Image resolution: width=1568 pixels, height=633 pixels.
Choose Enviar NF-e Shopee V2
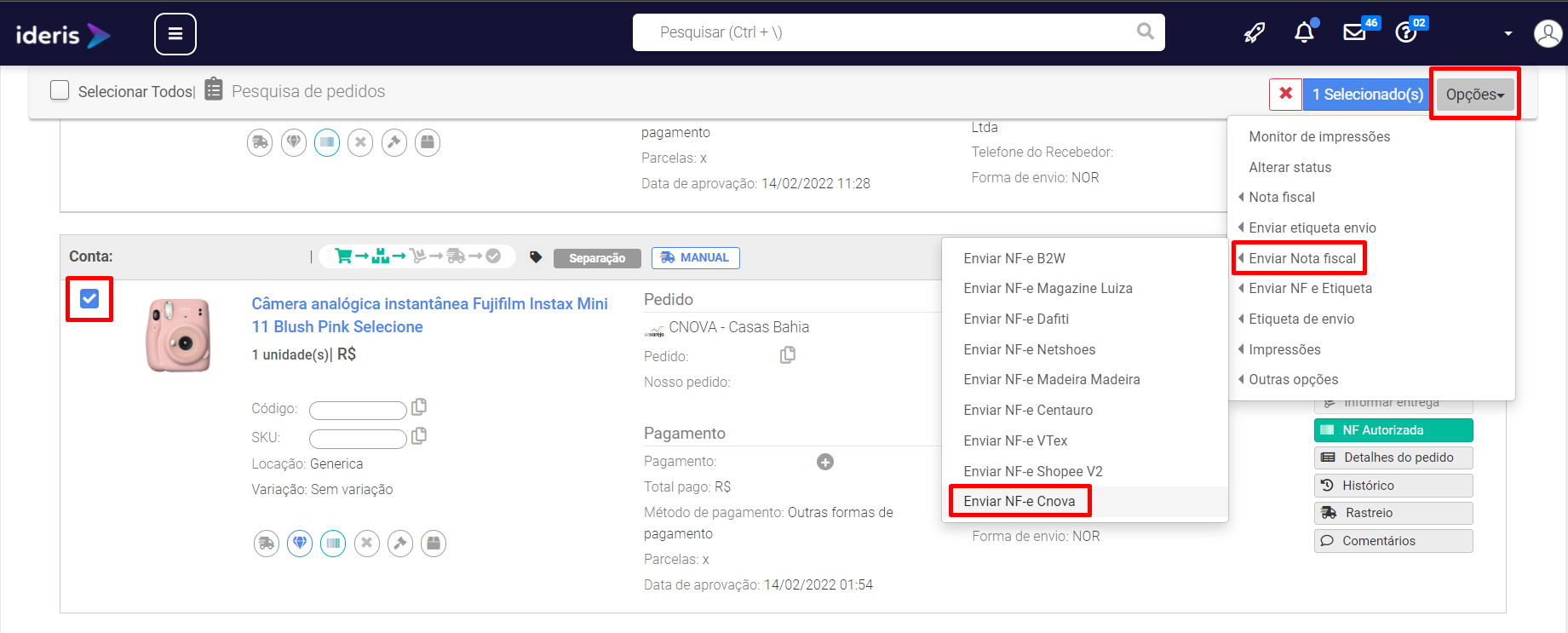coord(1033,471)
